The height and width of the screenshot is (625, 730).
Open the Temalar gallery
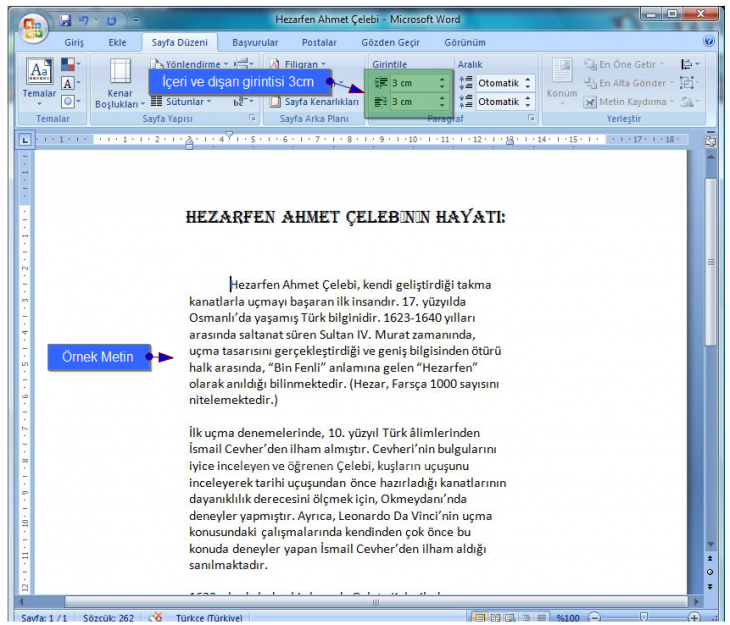point(39,82)
